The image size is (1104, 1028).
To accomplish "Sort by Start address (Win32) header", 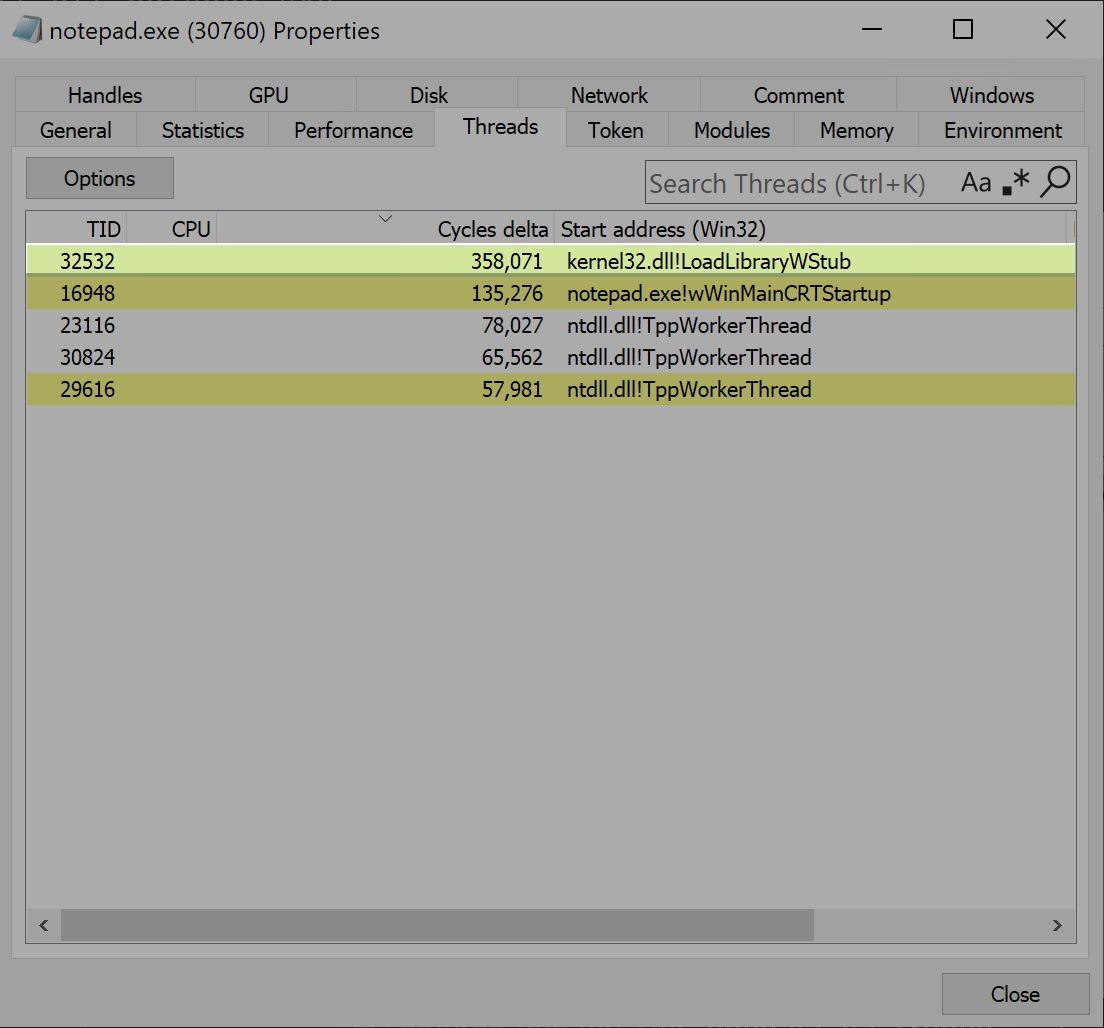I will (x=810, y=230).
